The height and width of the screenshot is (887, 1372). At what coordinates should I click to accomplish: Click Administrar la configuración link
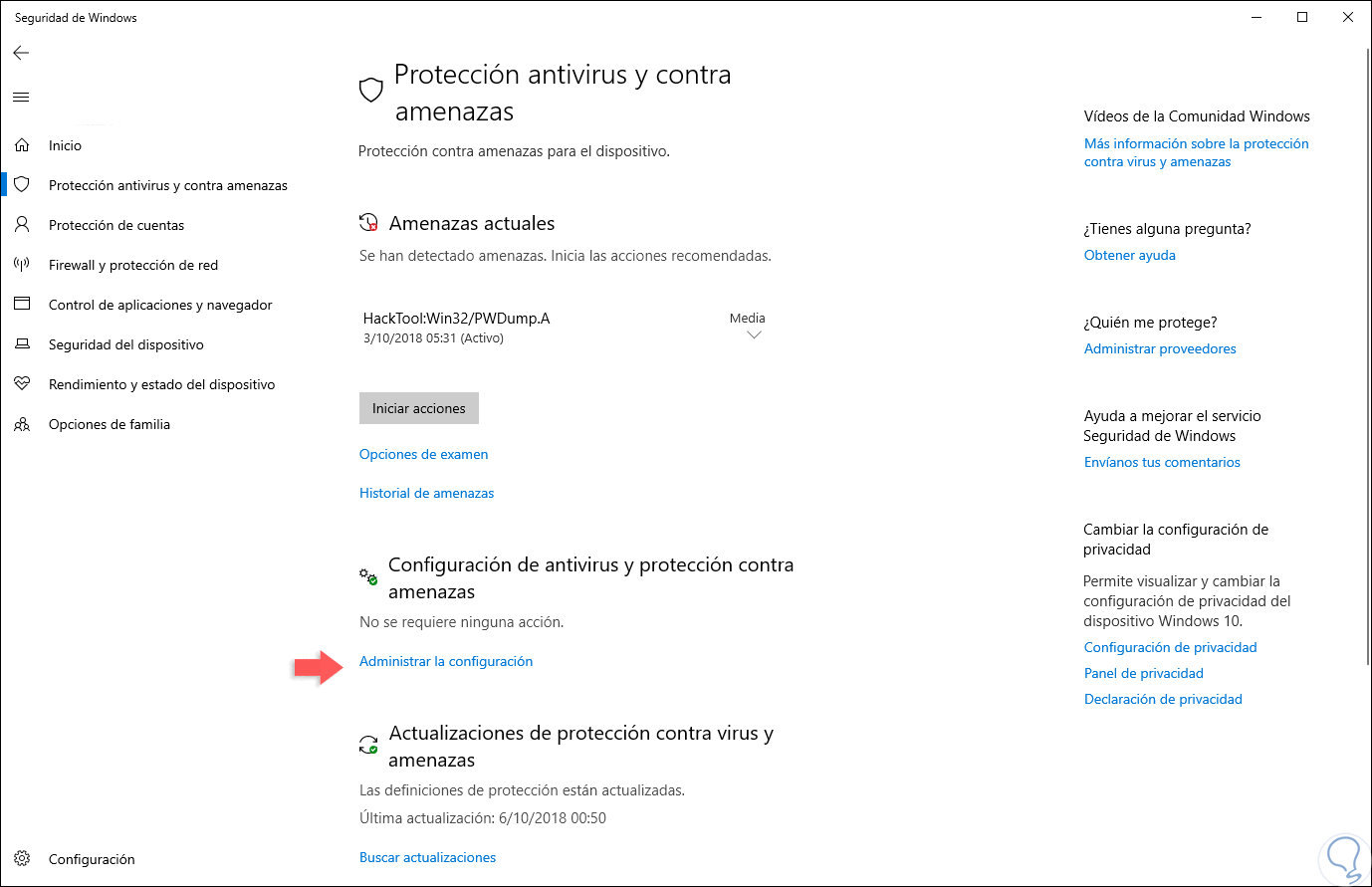[446, 661]
